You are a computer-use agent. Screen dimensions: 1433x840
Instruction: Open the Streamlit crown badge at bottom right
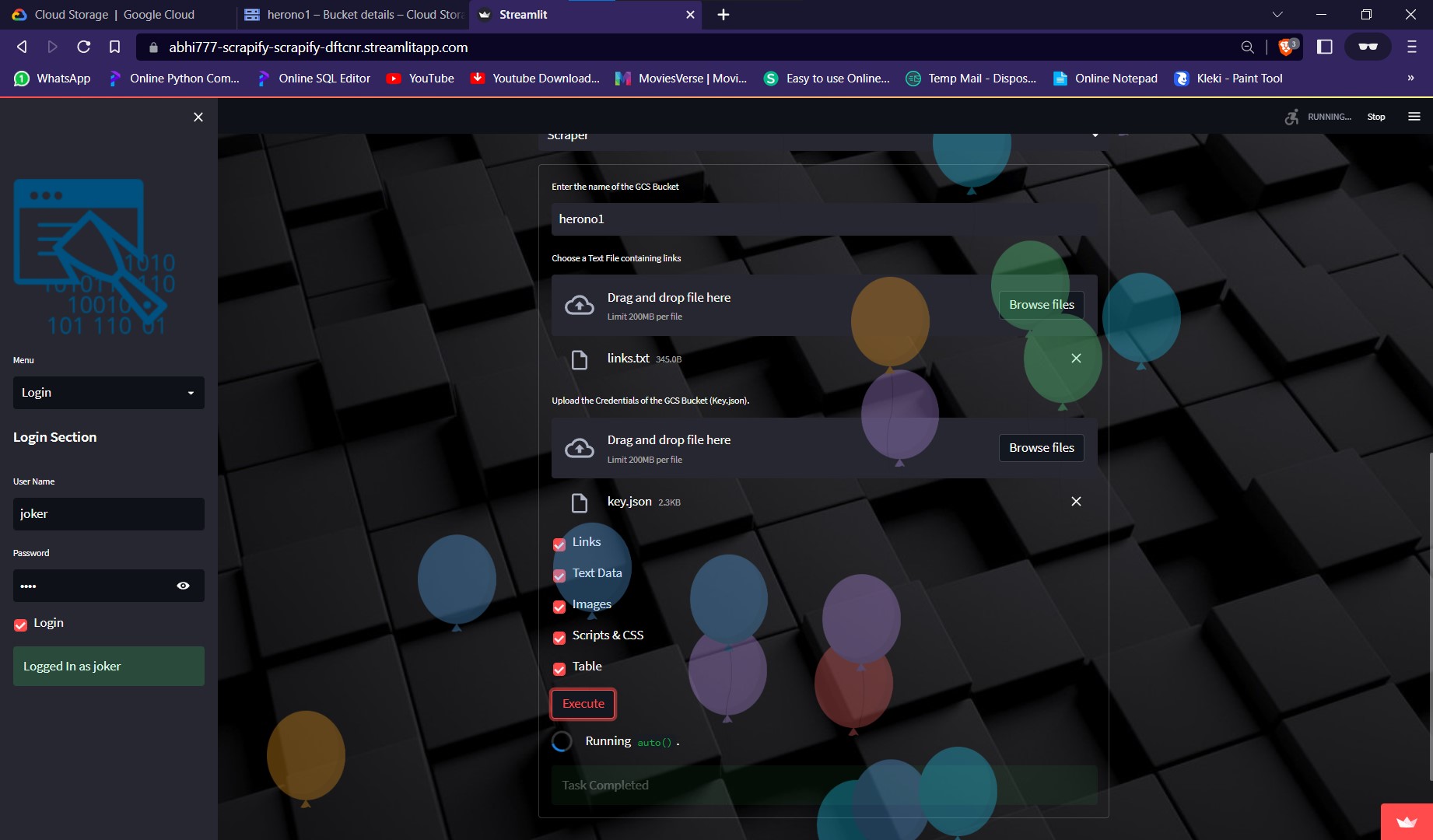[x=1407, y=822]
